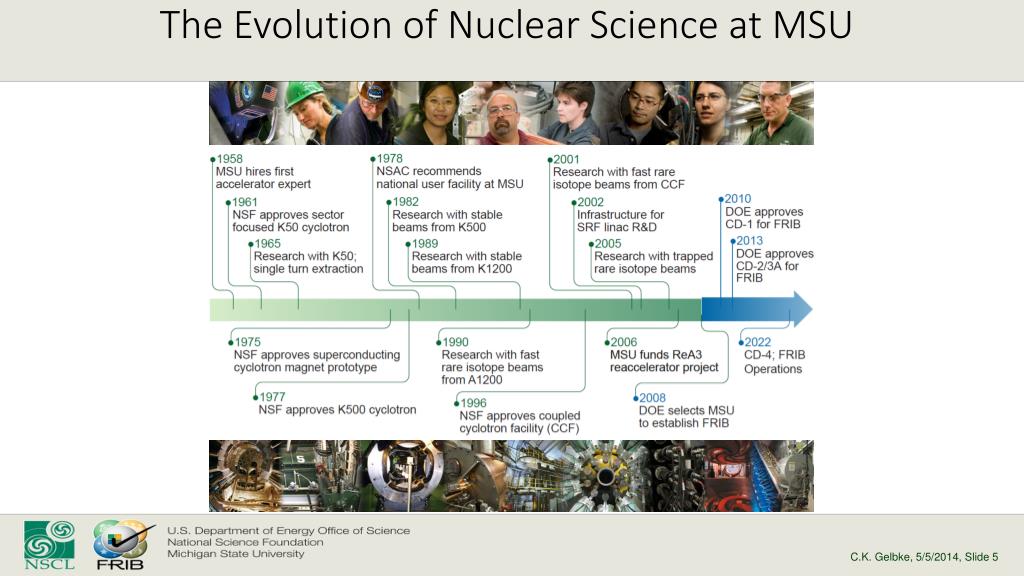Screen dimensions: 1024x576
Task: Click the 2008 timeline year
Action: 652,398
